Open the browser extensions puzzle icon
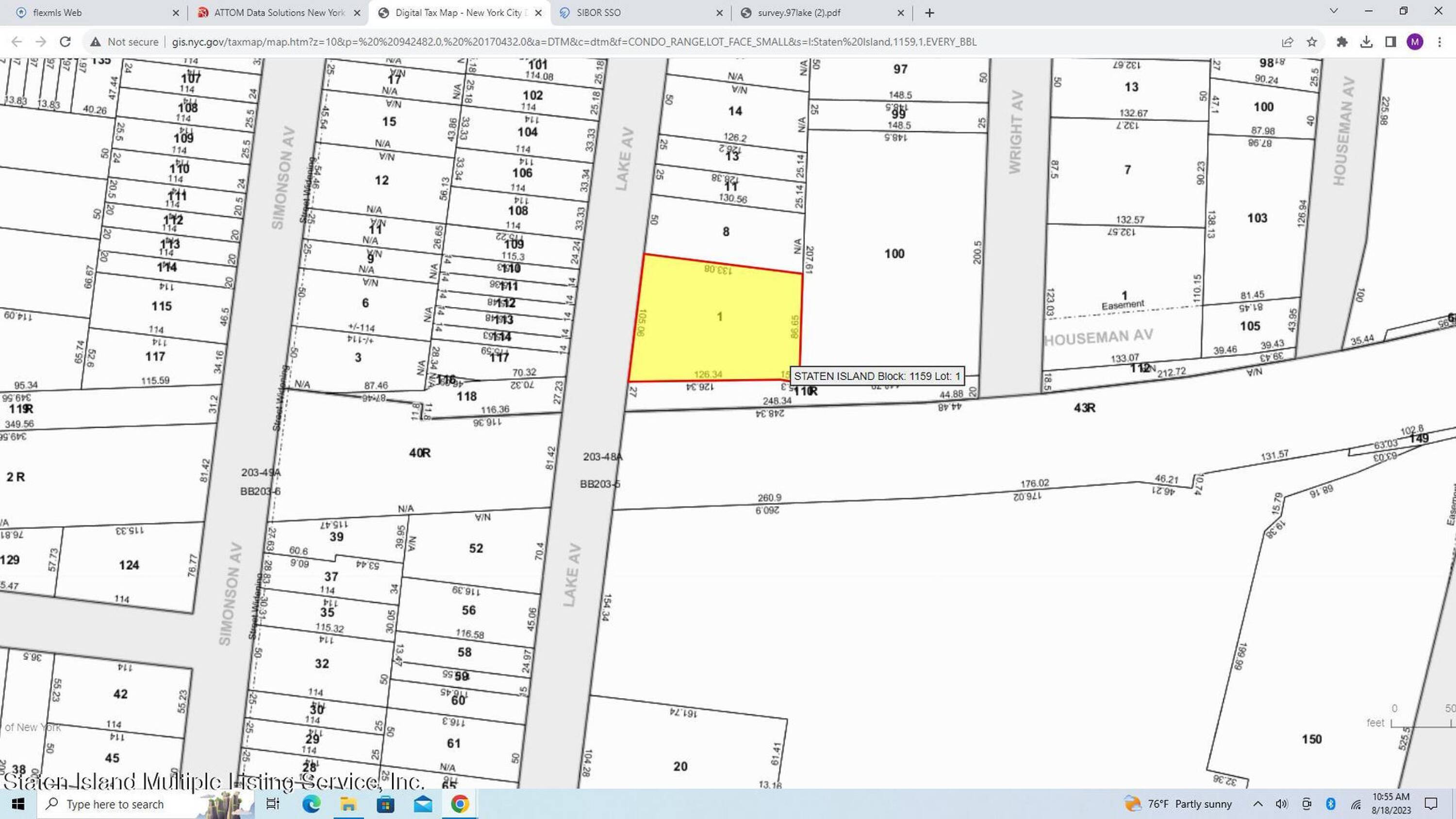Viewport: 1456px width, 819px height. [x=1342, y=42]
